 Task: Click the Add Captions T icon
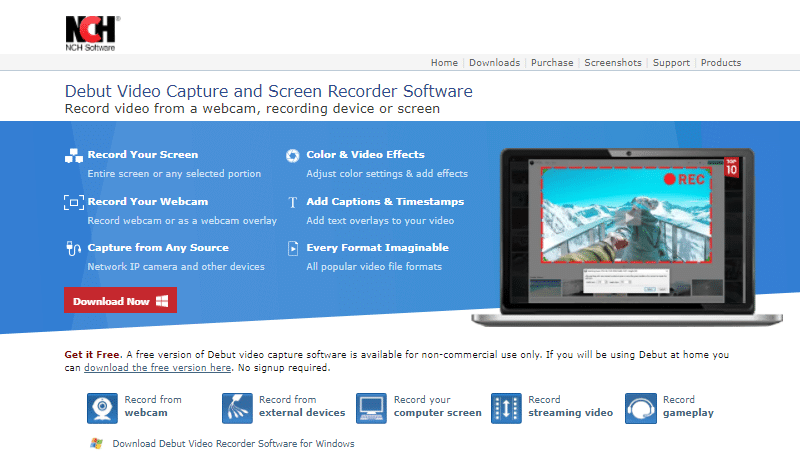click(x=292, y=202)
